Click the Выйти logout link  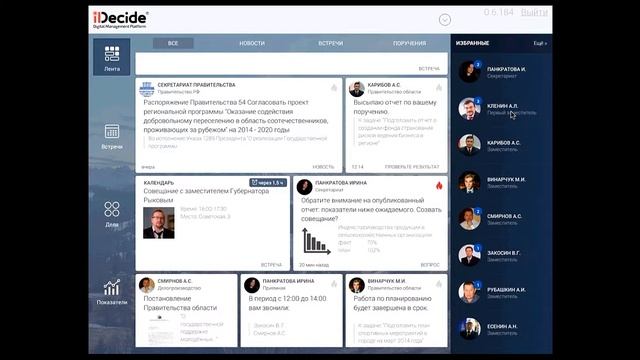tap(534, 12)
